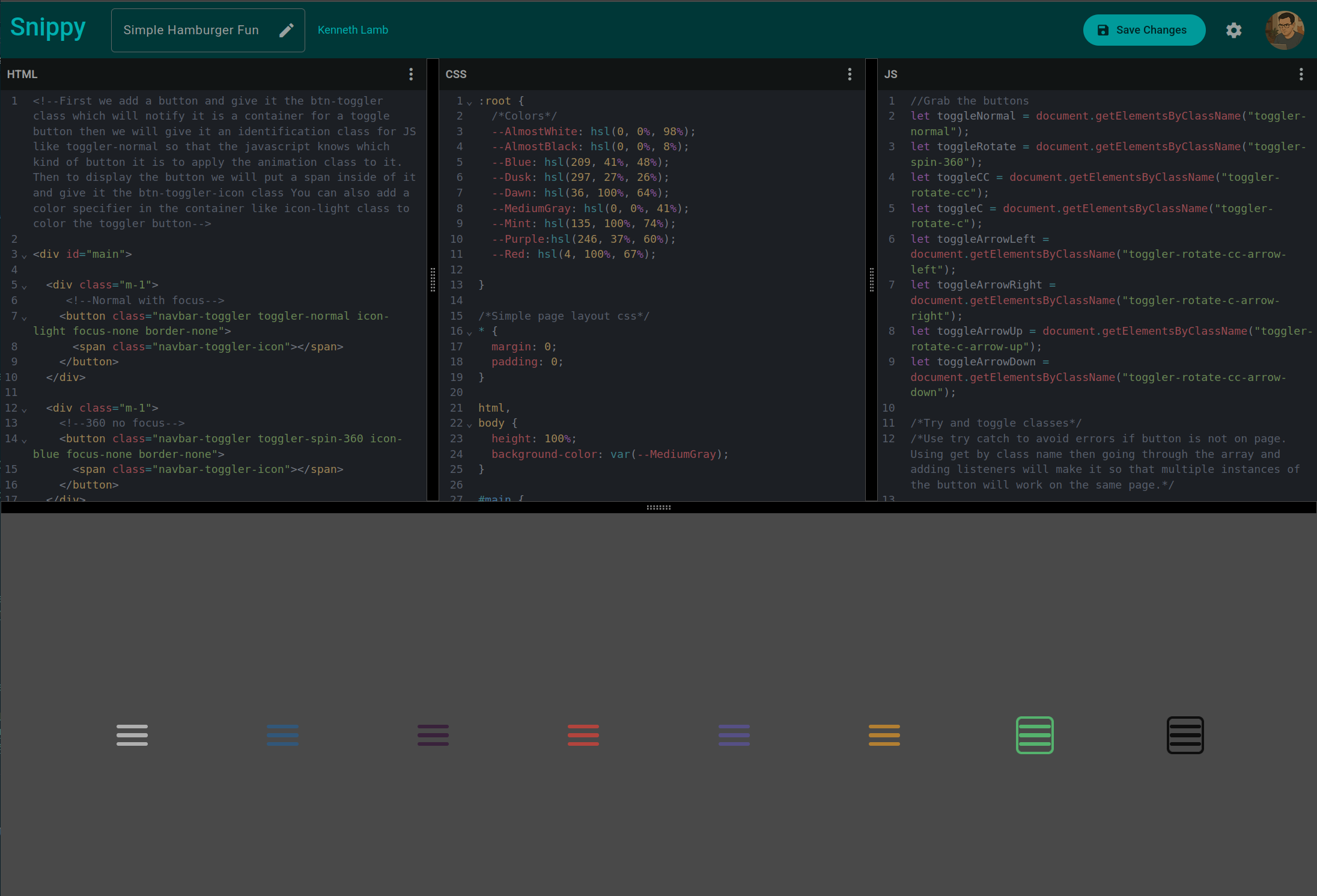
Task: Toggle the purple hamburger button
Action: (x=734, y=735)
